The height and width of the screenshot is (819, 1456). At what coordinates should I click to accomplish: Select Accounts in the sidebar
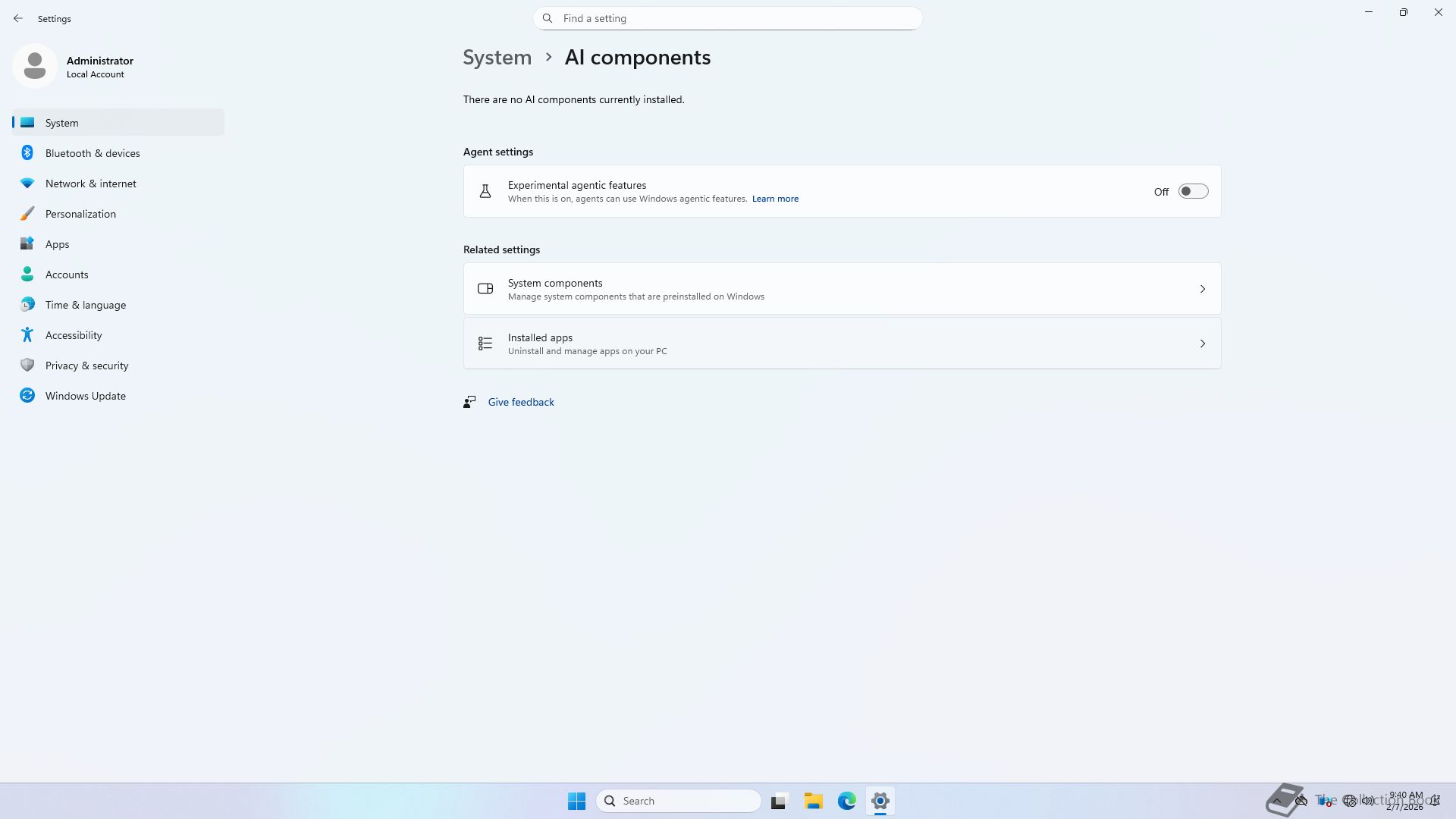67,275
